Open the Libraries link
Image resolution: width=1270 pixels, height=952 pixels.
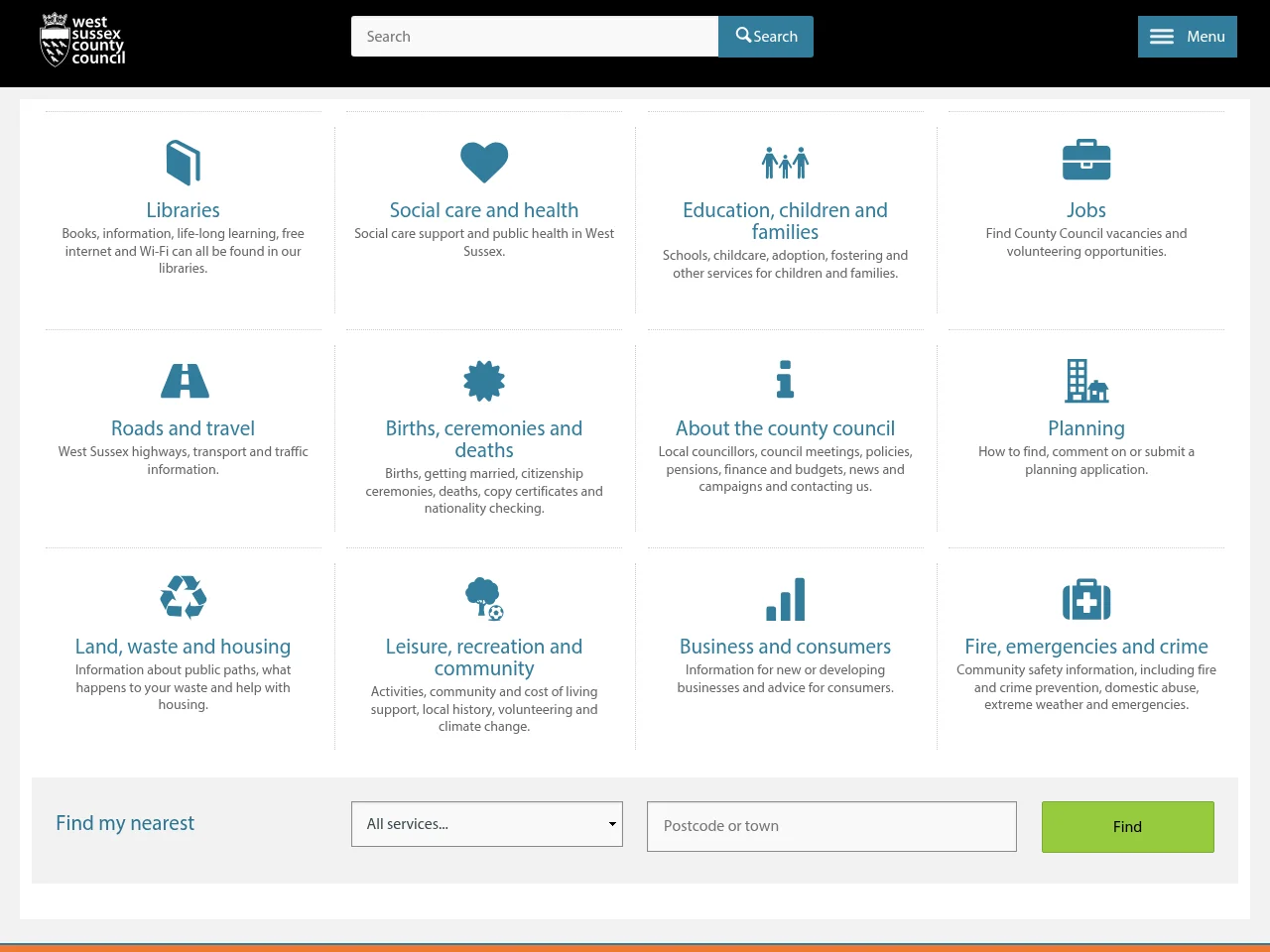184,210
